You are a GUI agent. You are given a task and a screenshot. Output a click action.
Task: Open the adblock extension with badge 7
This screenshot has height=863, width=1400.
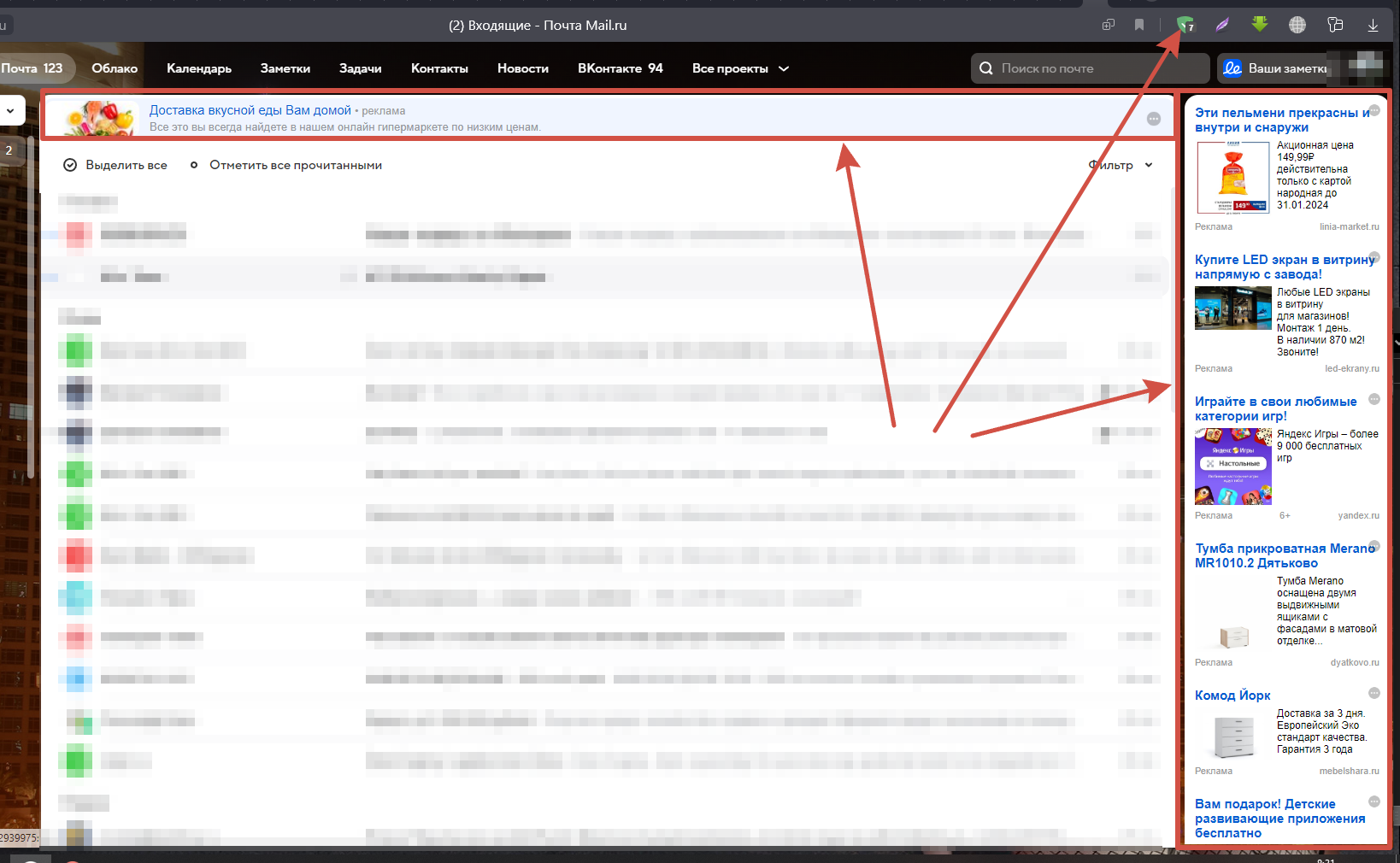tap(1185, 24)
